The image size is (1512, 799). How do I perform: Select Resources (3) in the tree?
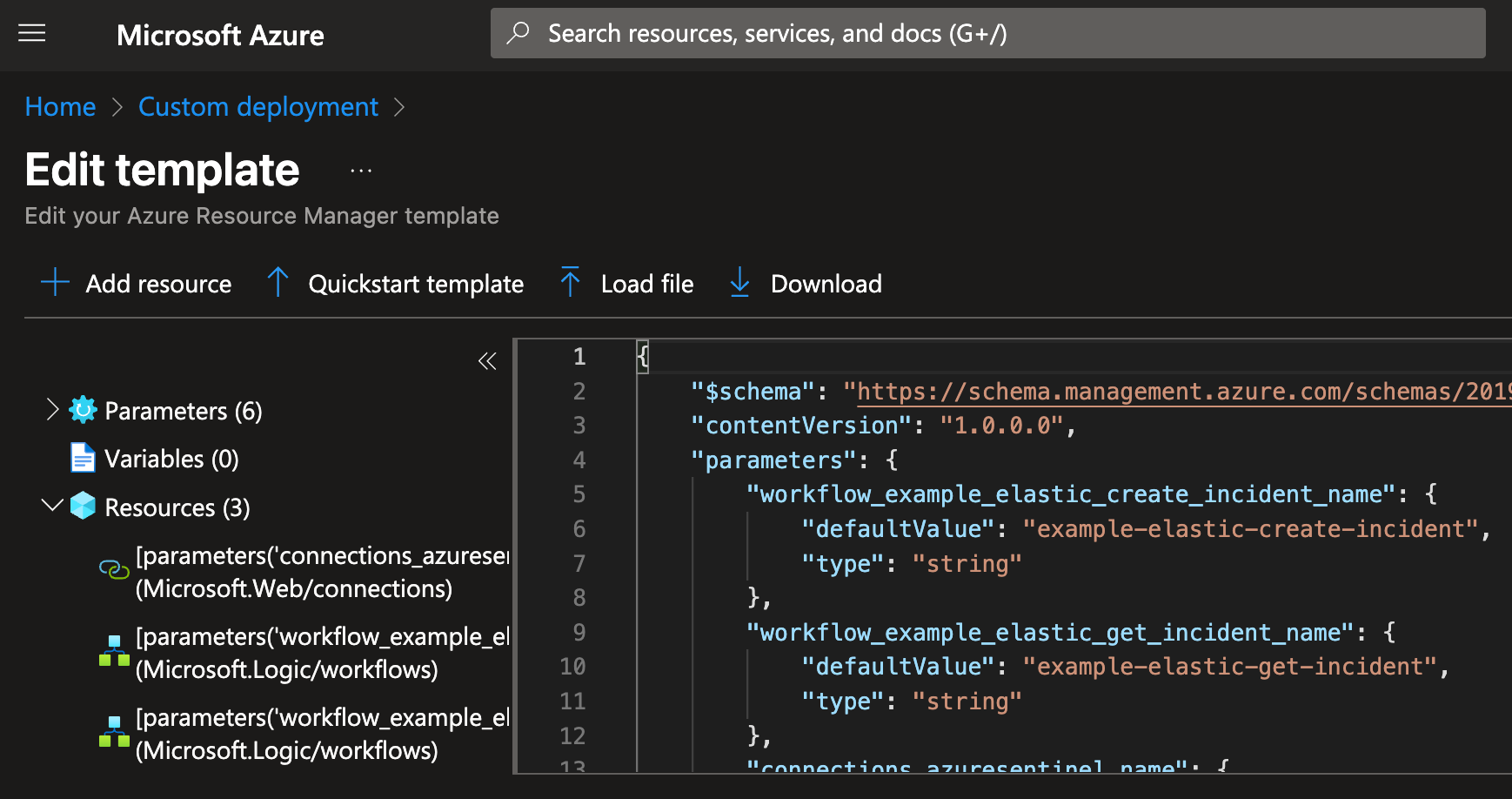[x=177, y=507]
